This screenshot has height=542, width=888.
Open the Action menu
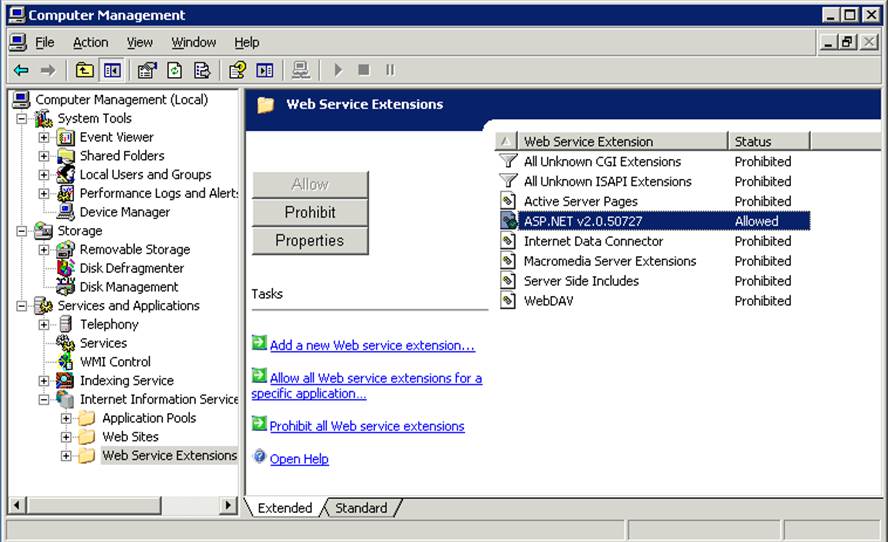point(90,42)
